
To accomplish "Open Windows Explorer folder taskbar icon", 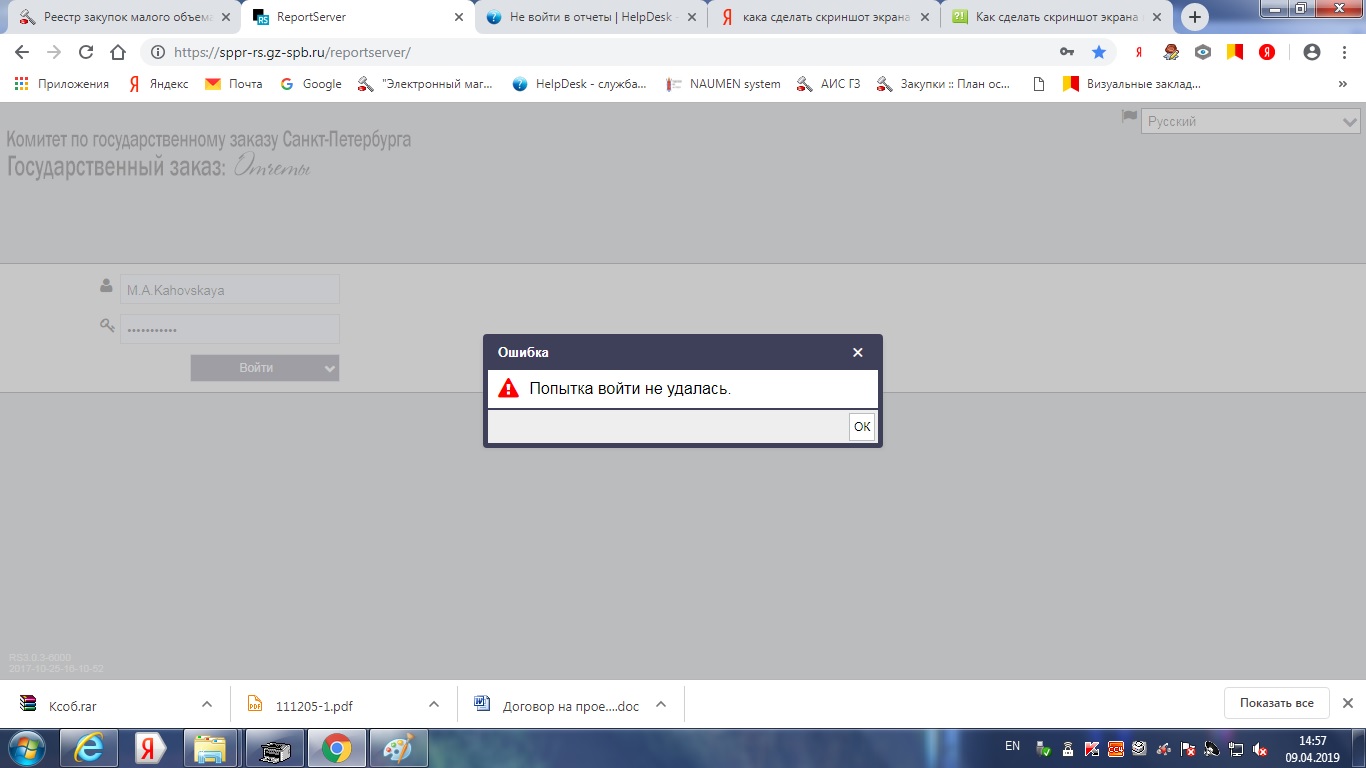I will [x=211, y=748].
